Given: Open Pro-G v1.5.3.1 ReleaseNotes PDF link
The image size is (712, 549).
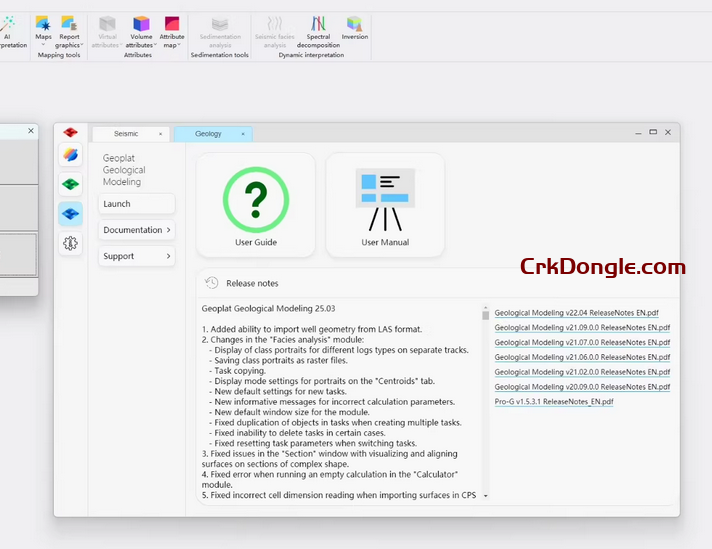Looking at the screenshot, I should 554,401.
